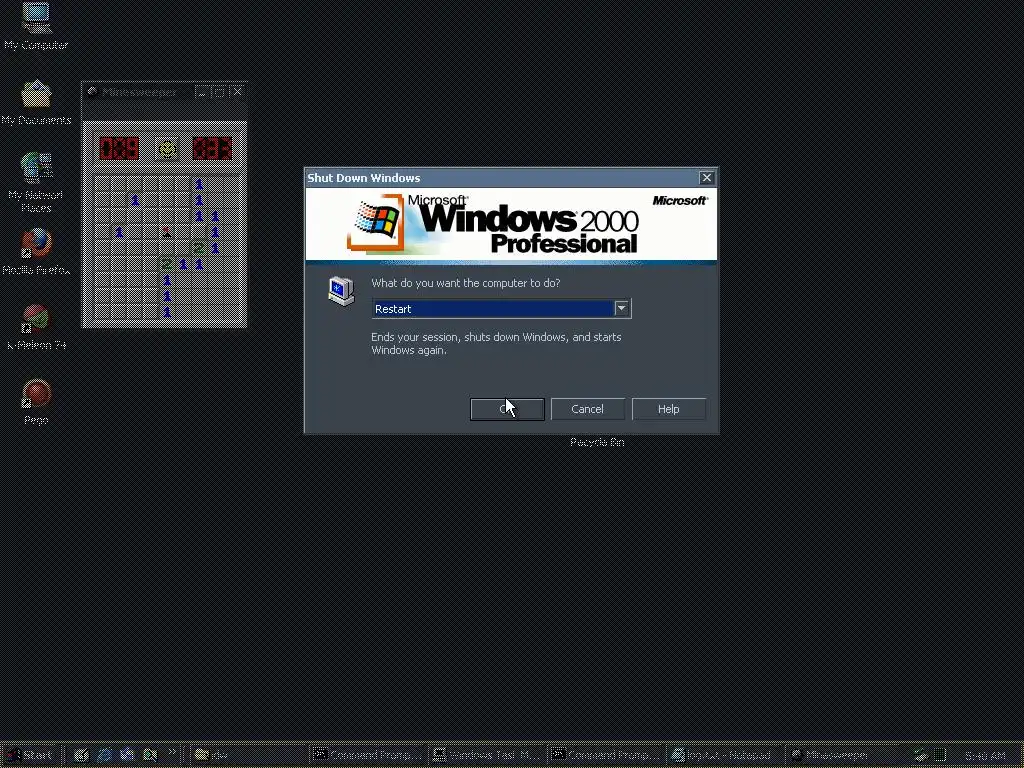Click the Minesweeper title bar icon
The height and width of the screenshot is (768, 1024).
coord(92,91)
